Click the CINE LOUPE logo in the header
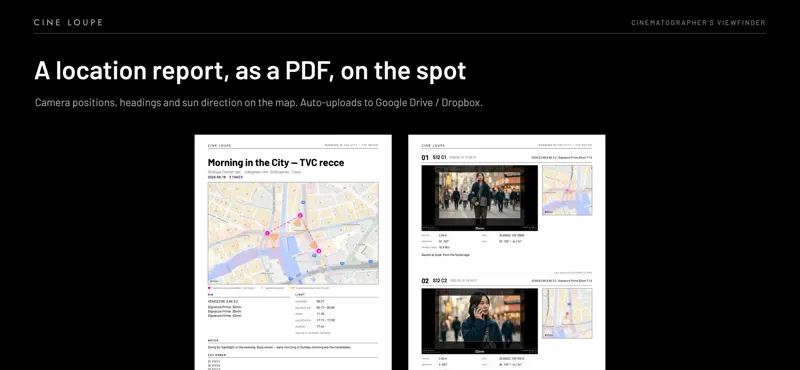Viewport: 800px width, 370px height. (x=68, y=22)
